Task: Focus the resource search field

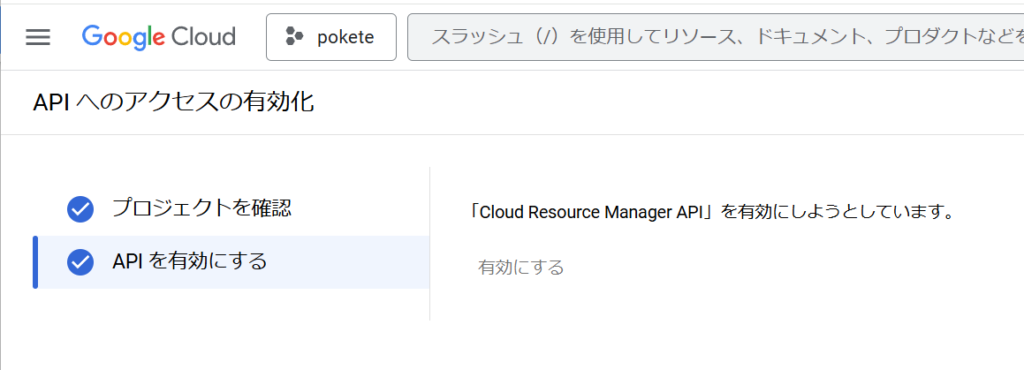Action: click(x=715, y=37)
